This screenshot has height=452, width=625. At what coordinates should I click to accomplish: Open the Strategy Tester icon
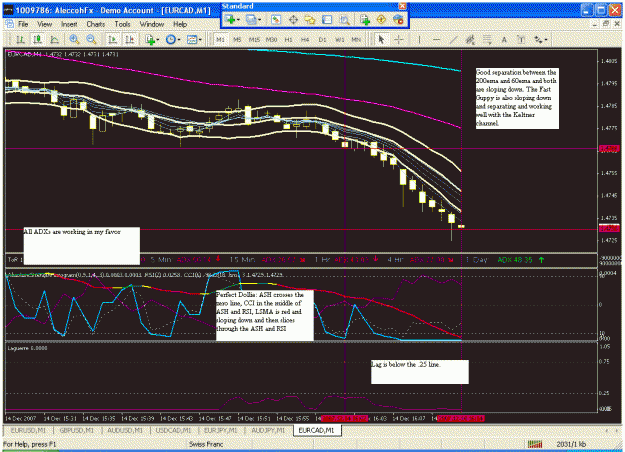tap(344, 20)
